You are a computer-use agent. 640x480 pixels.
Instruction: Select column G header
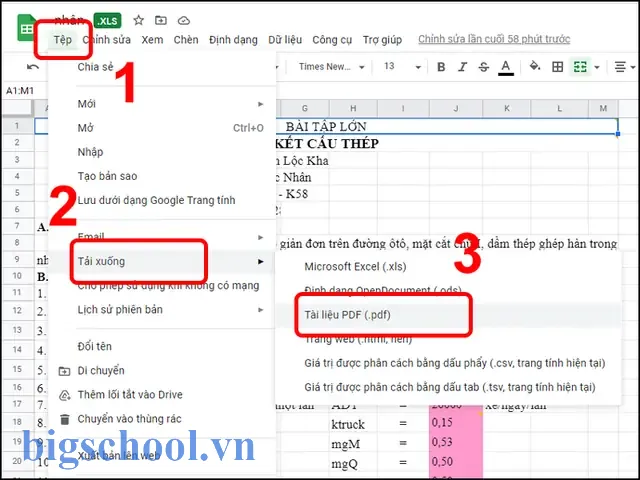[304, 108]
